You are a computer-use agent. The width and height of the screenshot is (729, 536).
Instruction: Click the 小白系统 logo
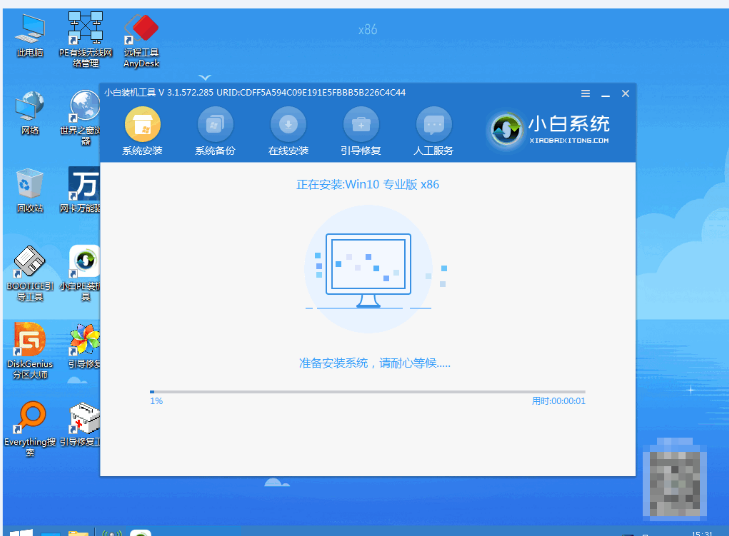tap(549, 129)
